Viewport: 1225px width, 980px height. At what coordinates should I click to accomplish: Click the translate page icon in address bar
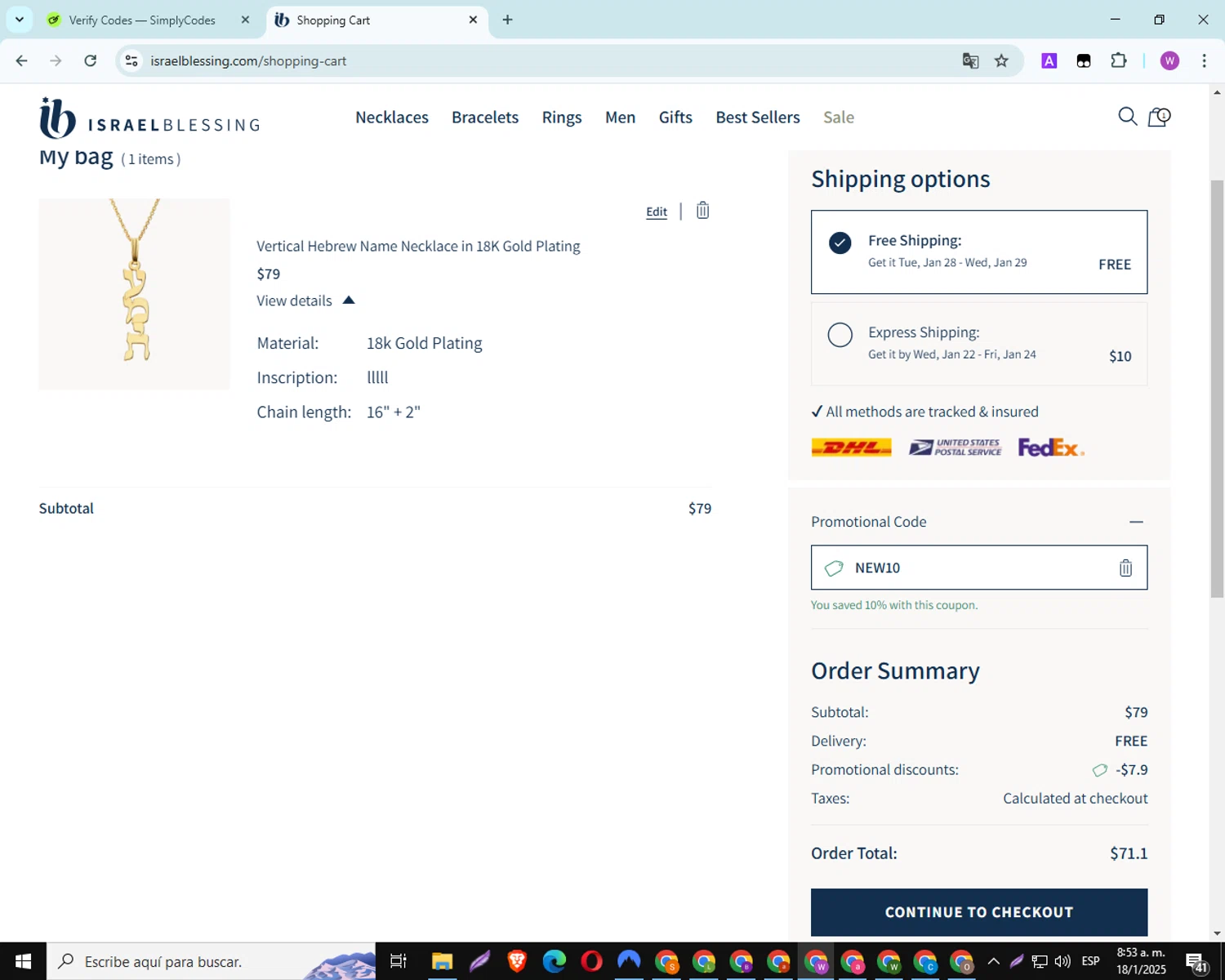(x=970, y=60)
